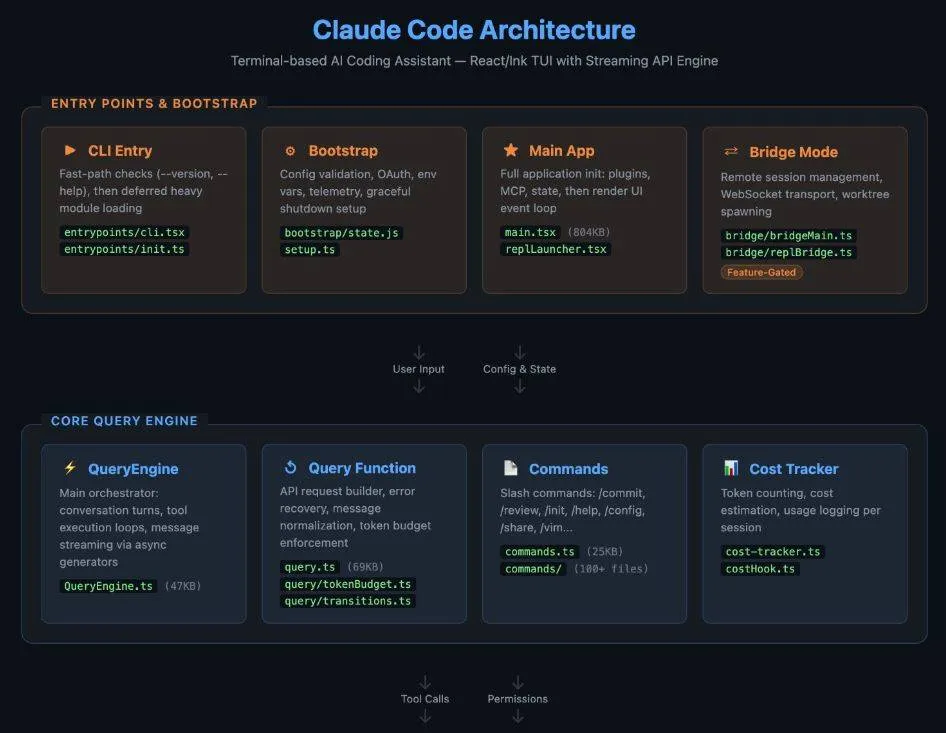This screenshot has width=946, height=733.
Task: Click the query/tokenBudget.ts file label
Action: pos(347,584)
